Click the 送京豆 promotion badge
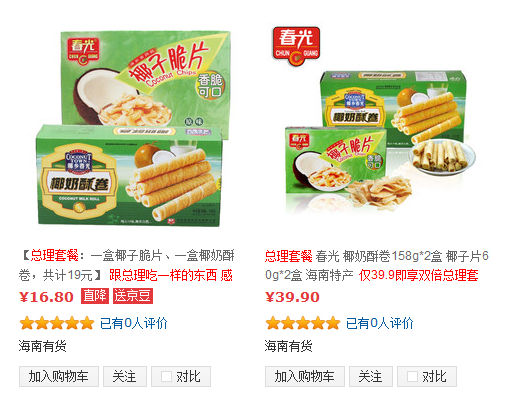 coord(132,296)
